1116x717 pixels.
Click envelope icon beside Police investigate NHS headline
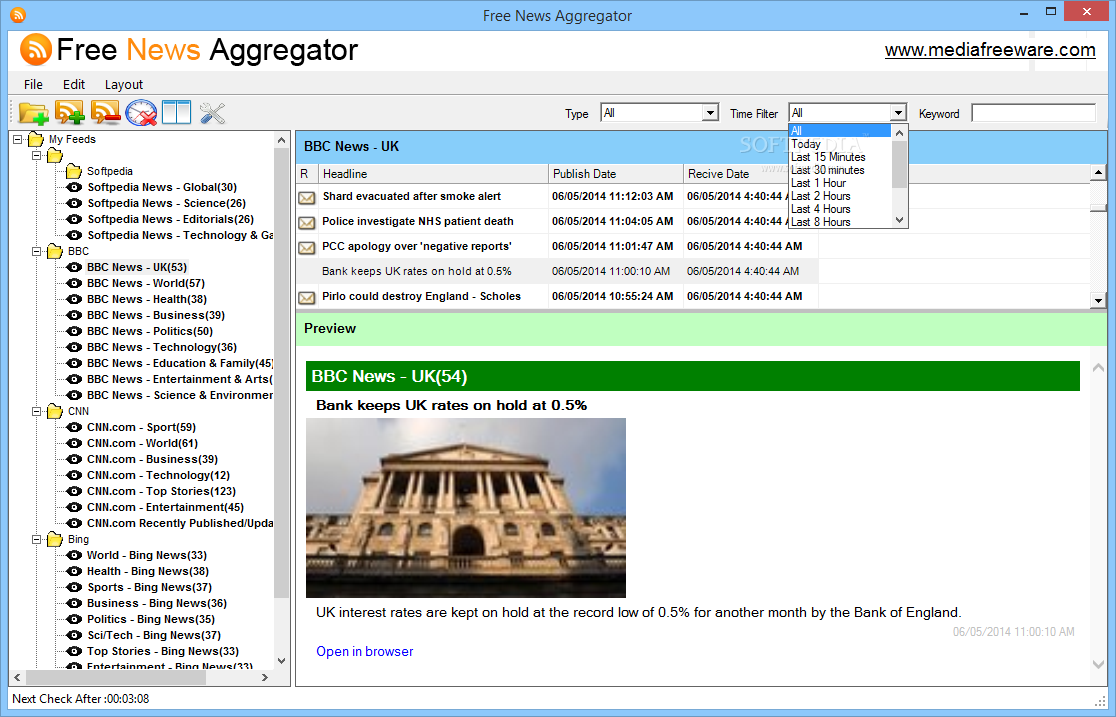[x=307, y=223]
